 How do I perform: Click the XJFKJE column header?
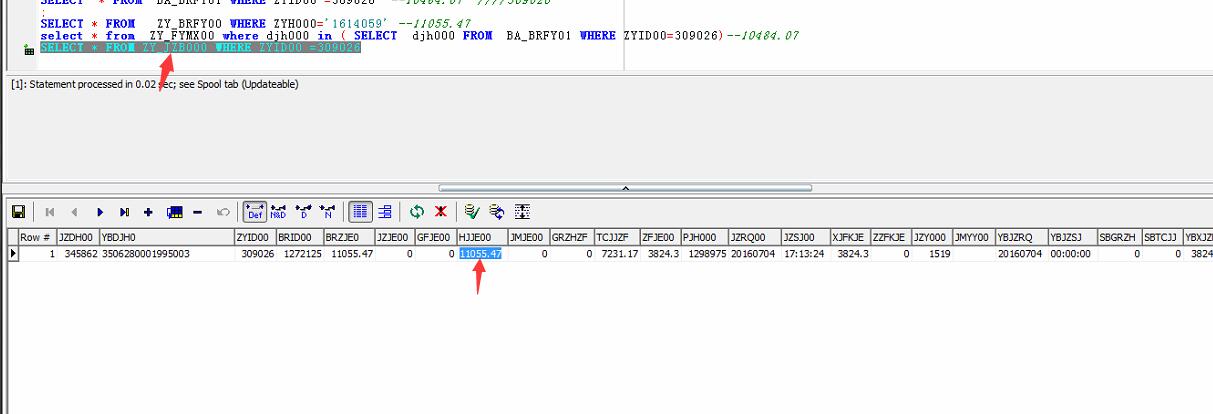tap(850, 238)
